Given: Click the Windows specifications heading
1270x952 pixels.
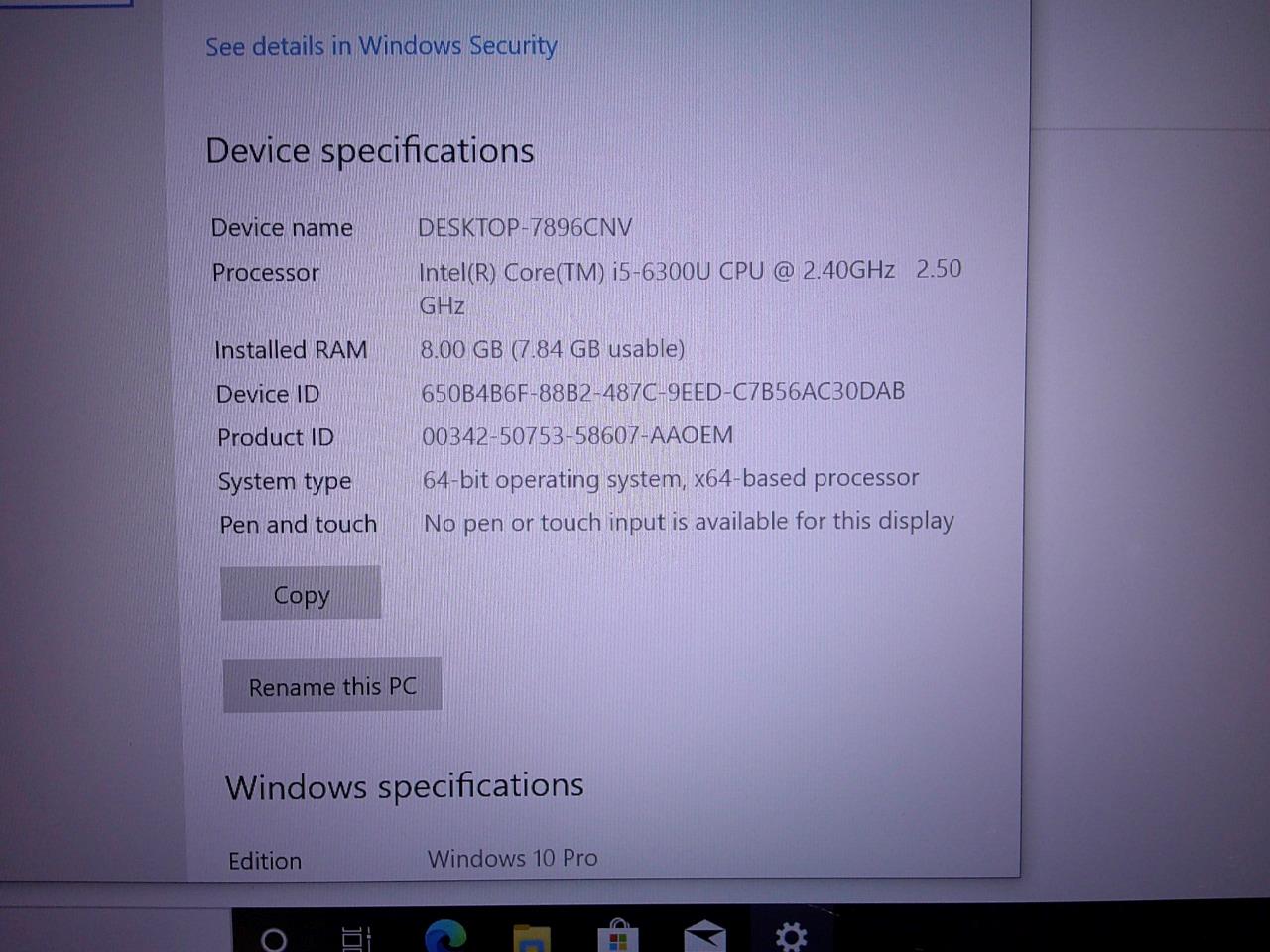Looking at the screenshot, I should (x=405, y=786).
